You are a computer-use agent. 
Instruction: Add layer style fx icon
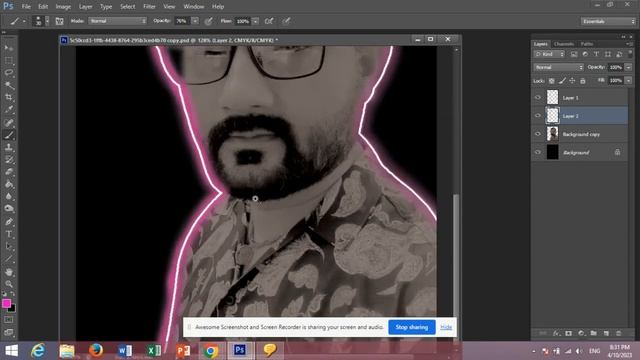click(x=556, y=333)
